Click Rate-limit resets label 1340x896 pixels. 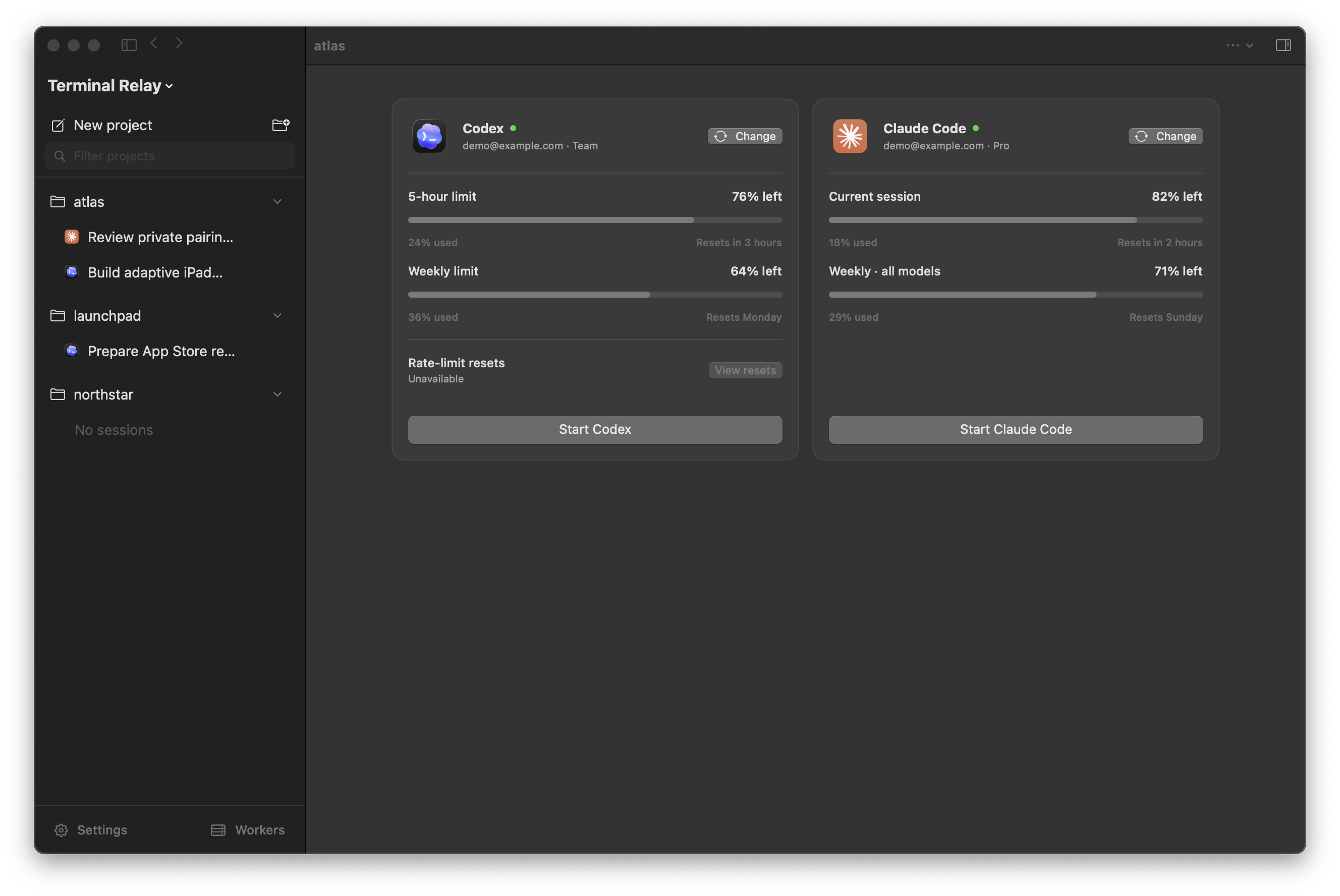coord(456,363)
